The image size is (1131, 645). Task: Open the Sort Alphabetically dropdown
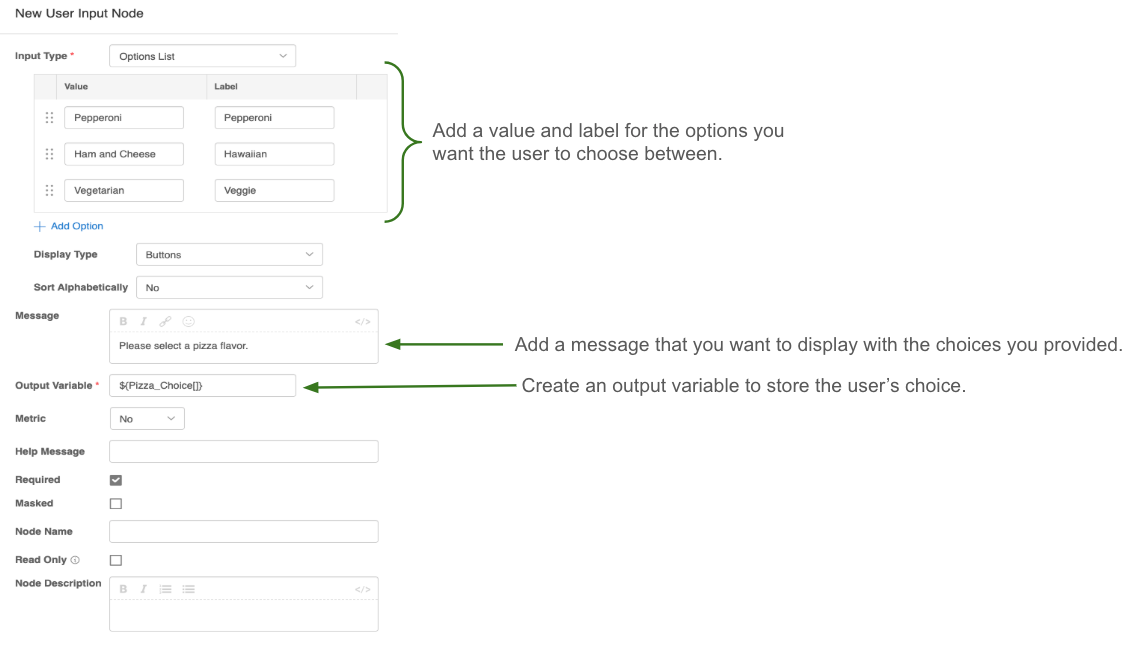(229, 287)
